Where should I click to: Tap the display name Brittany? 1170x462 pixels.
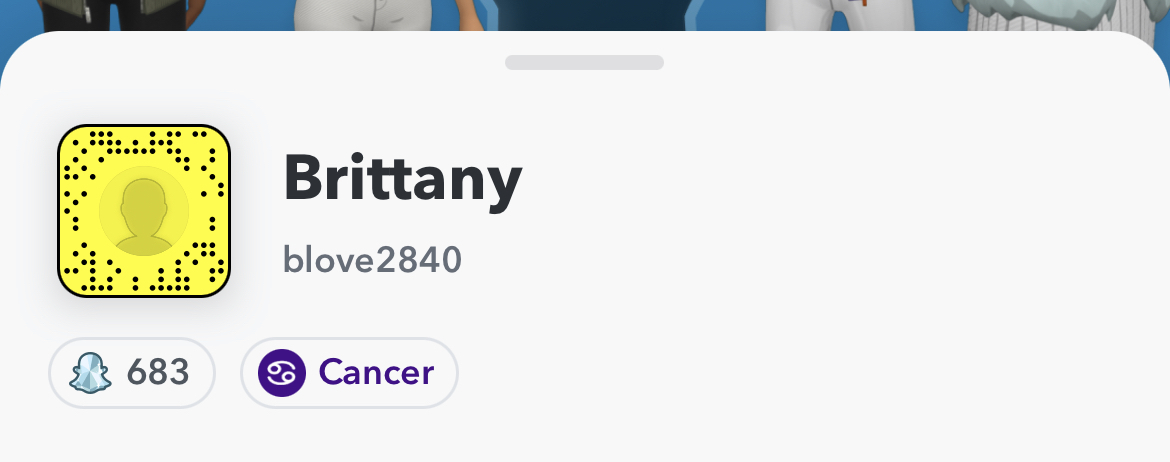[402, 179]
